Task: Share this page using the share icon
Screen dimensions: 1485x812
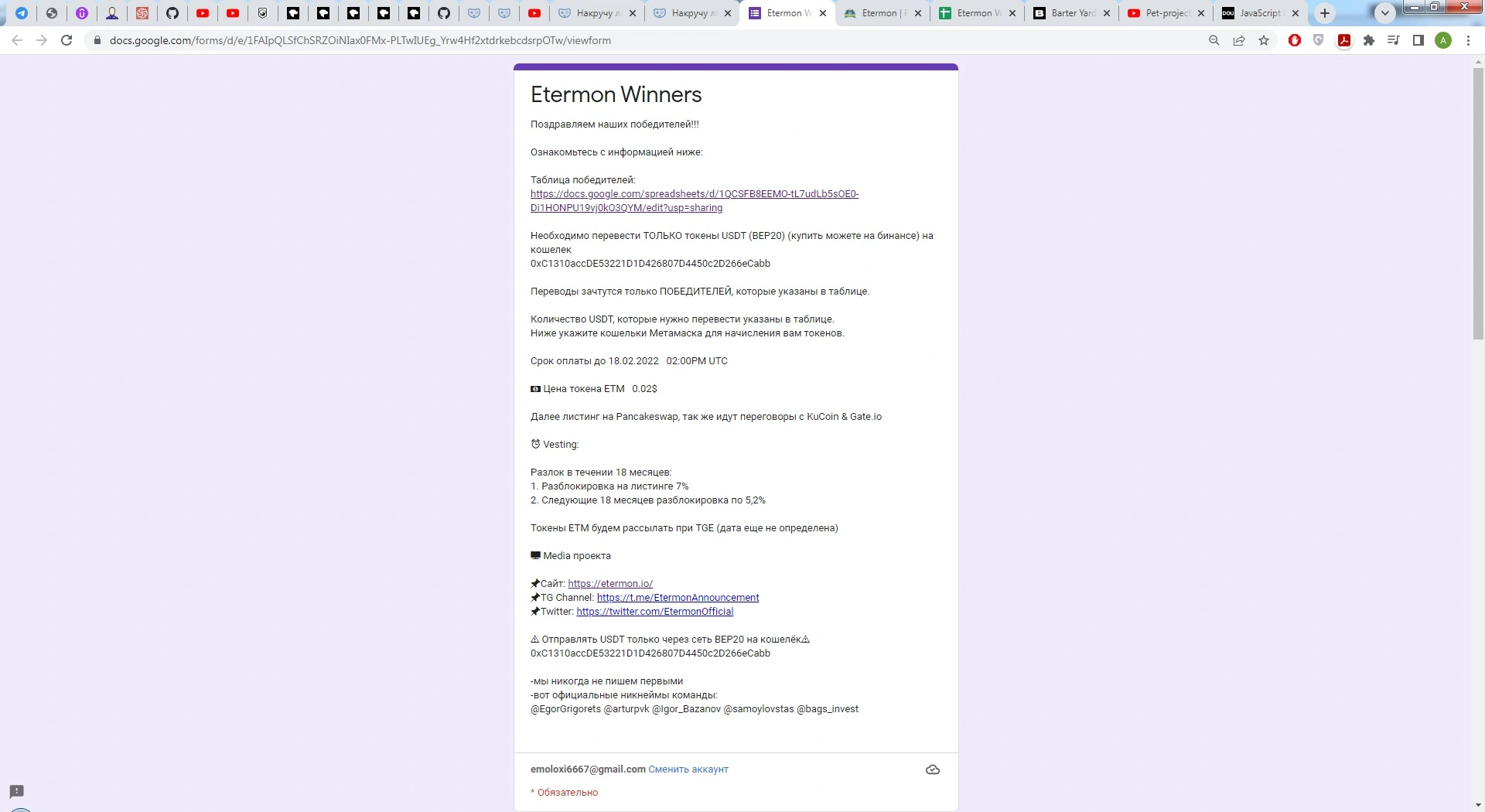Action: point(1239,40)
